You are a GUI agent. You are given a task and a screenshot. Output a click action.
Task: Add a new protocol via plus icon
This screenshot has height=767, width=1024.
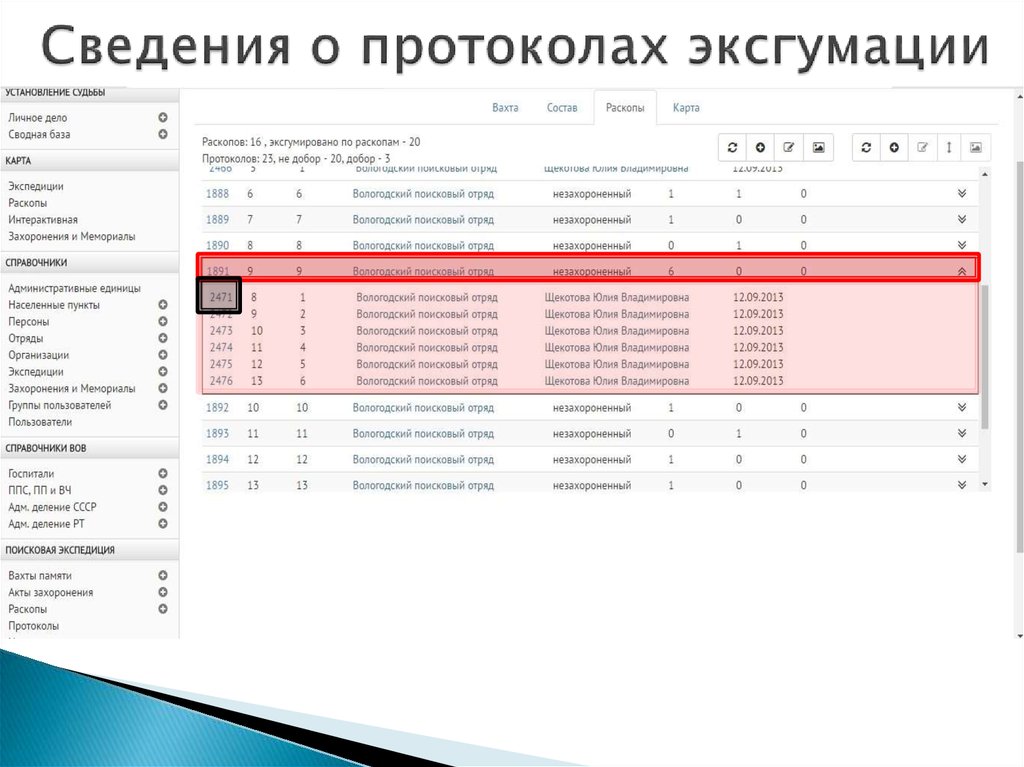[894, 147]
